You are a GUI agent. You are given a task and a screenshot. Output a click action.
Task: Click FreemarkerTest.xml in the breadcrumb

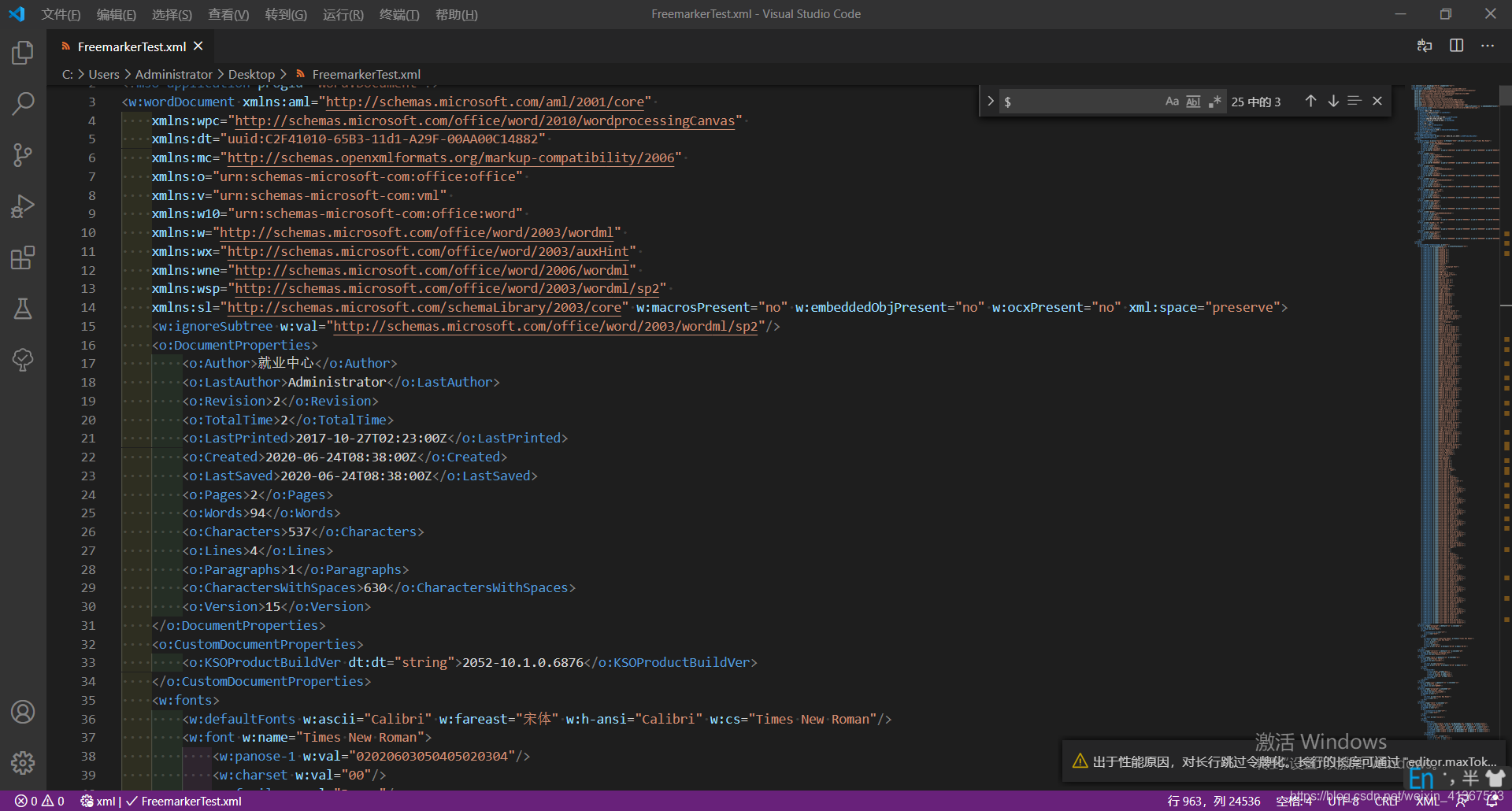[x=366, y=74]
